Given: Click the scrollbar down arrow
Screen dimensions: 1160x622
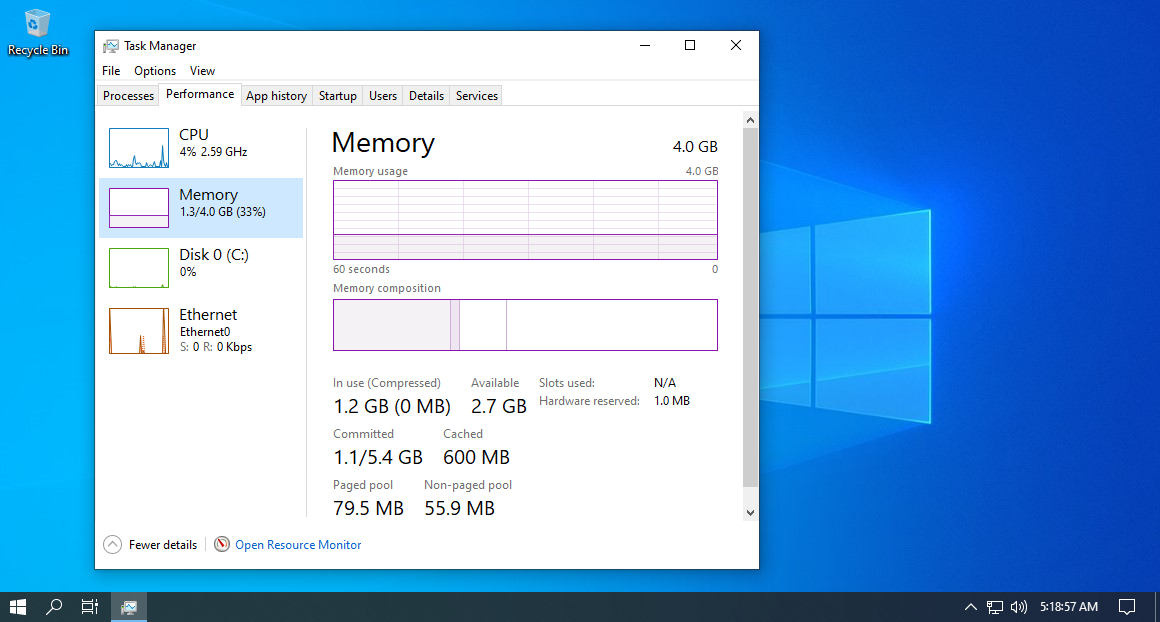Looking at the screenshot, I should [x=750, y=513].
